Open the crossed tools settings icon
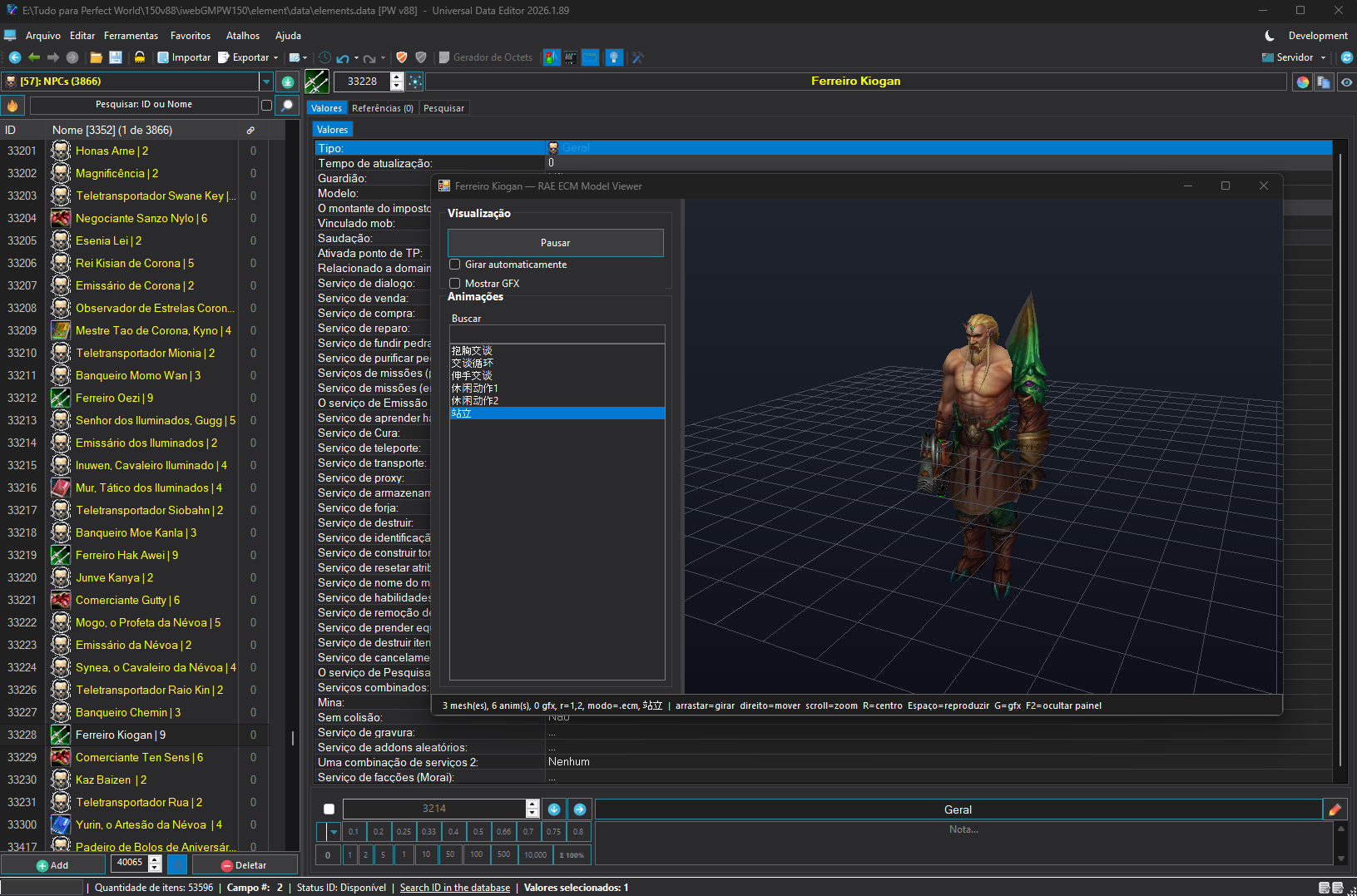Image resolution: width=1357 pixels, height=896 pixels. tap(638, 57)
